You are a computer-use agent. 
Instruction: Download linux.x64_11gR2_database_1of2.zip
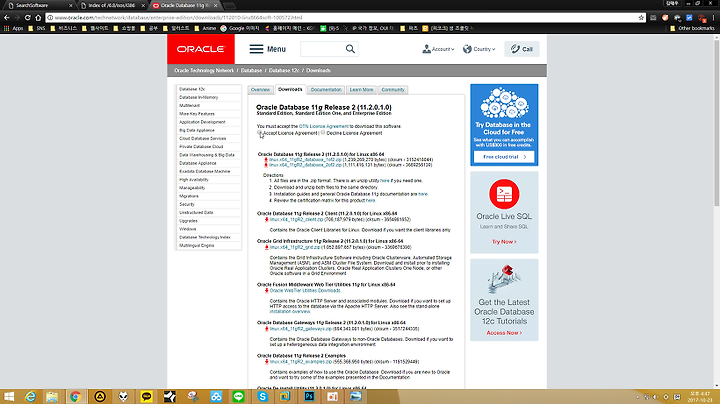coord(305,160)
